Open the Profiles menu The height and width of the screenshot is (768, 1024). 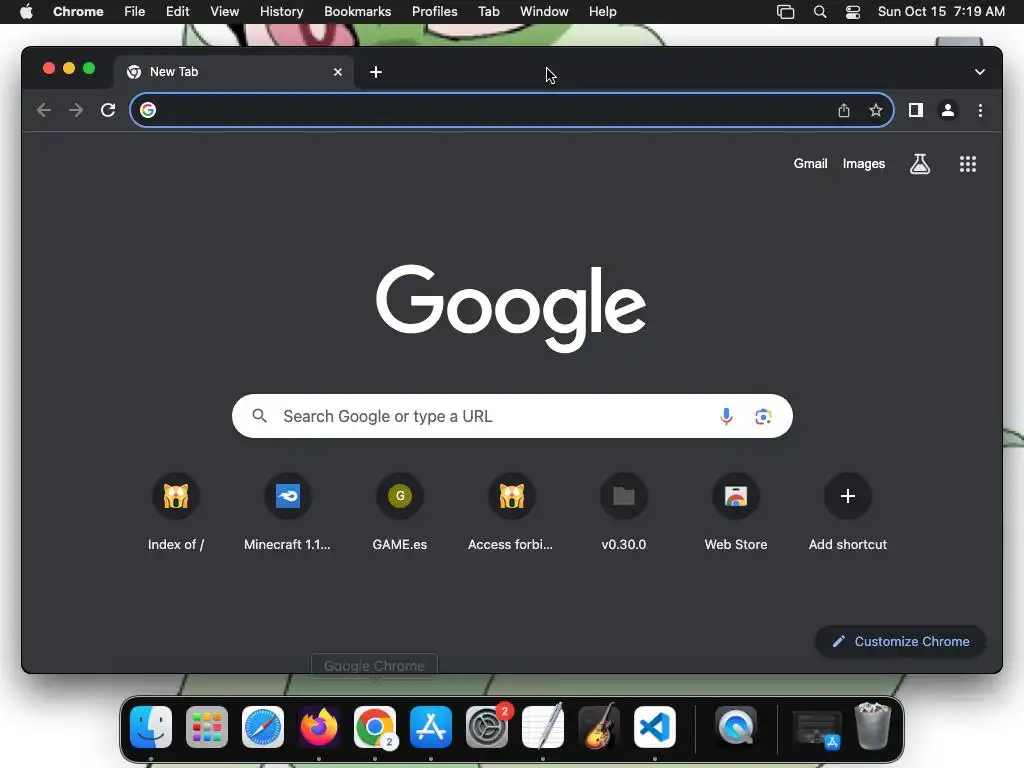click(x=434, y=12)
